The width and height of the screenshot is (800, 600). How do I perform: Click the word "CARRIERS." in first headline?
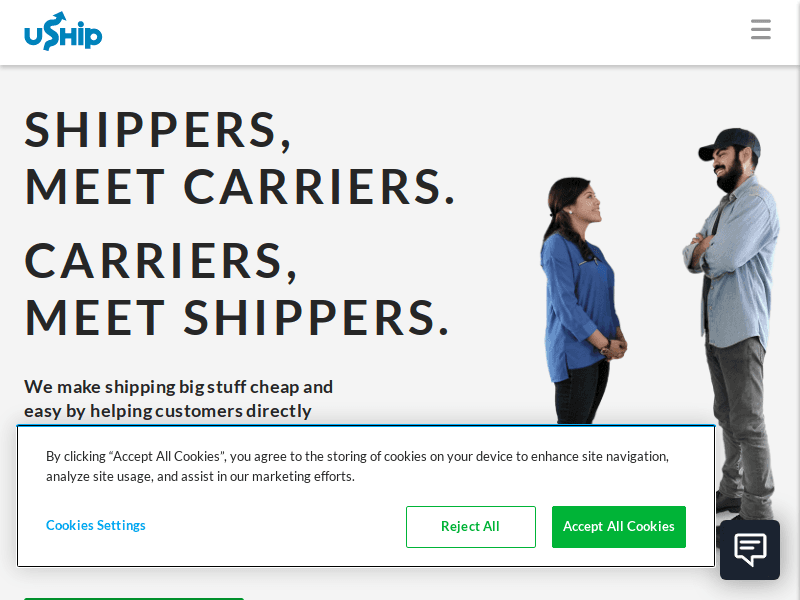319,187
